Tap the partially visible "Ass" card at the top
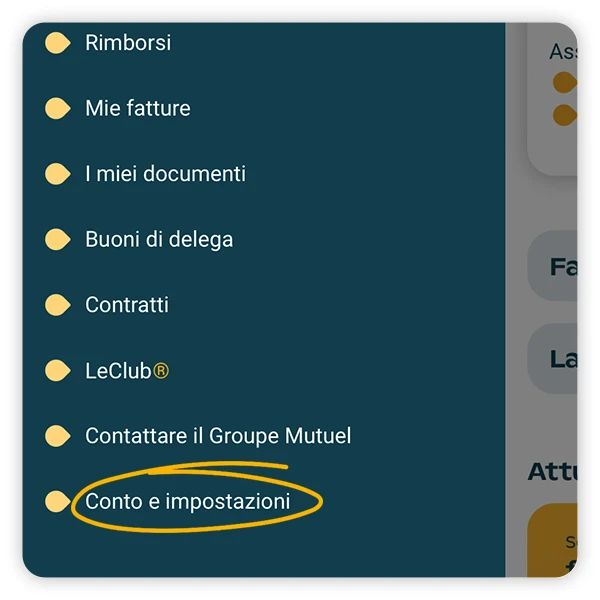This screenshot has width=600, height=600. tap(553, 100)
